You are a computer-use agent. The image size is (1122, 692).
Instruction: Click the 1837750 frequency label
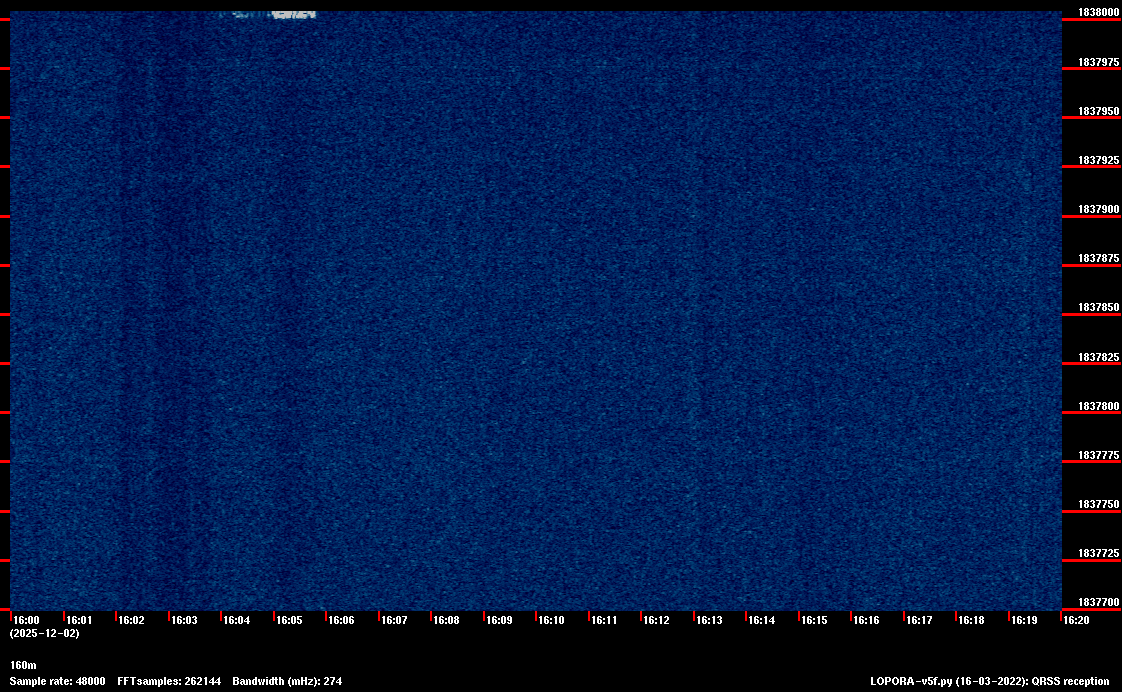(x=1098, y=505)
